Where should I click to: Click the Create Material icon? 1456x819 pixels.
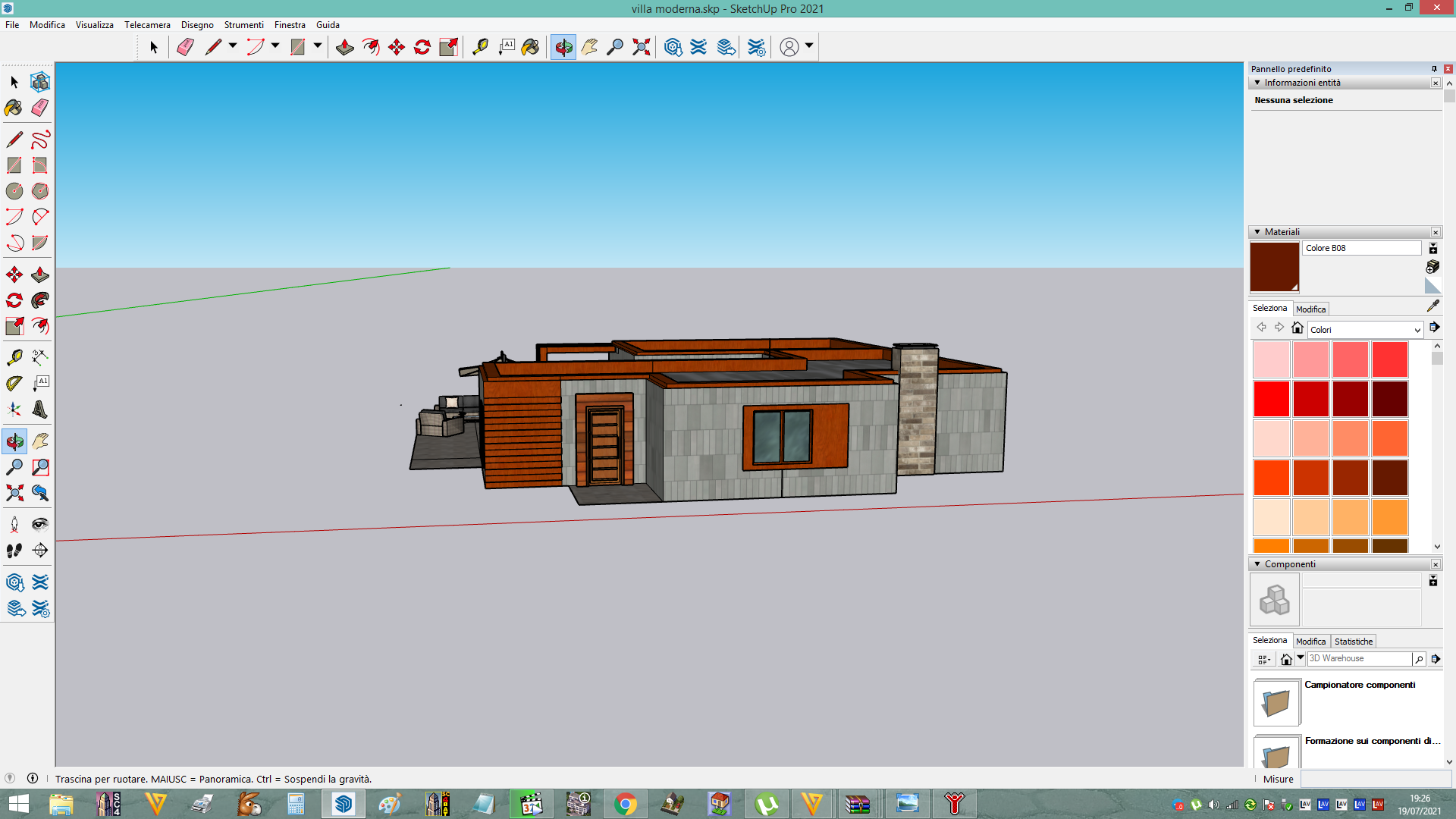[1432, 267]
